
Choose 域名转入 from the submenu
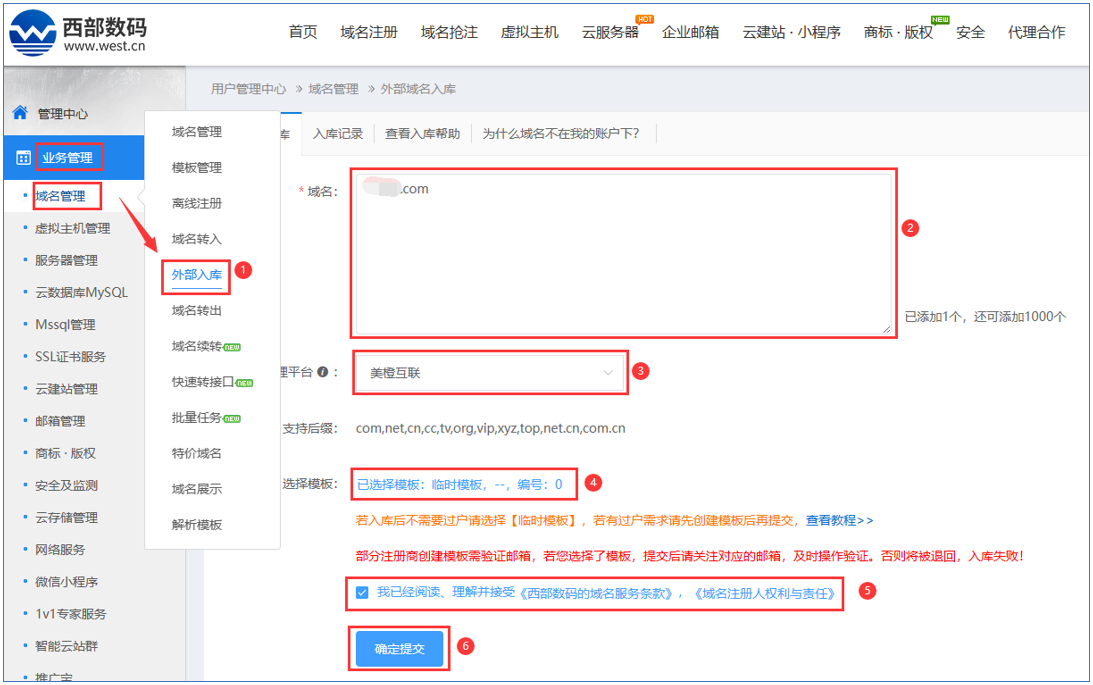pyautogui.click(x=197, y=239)
